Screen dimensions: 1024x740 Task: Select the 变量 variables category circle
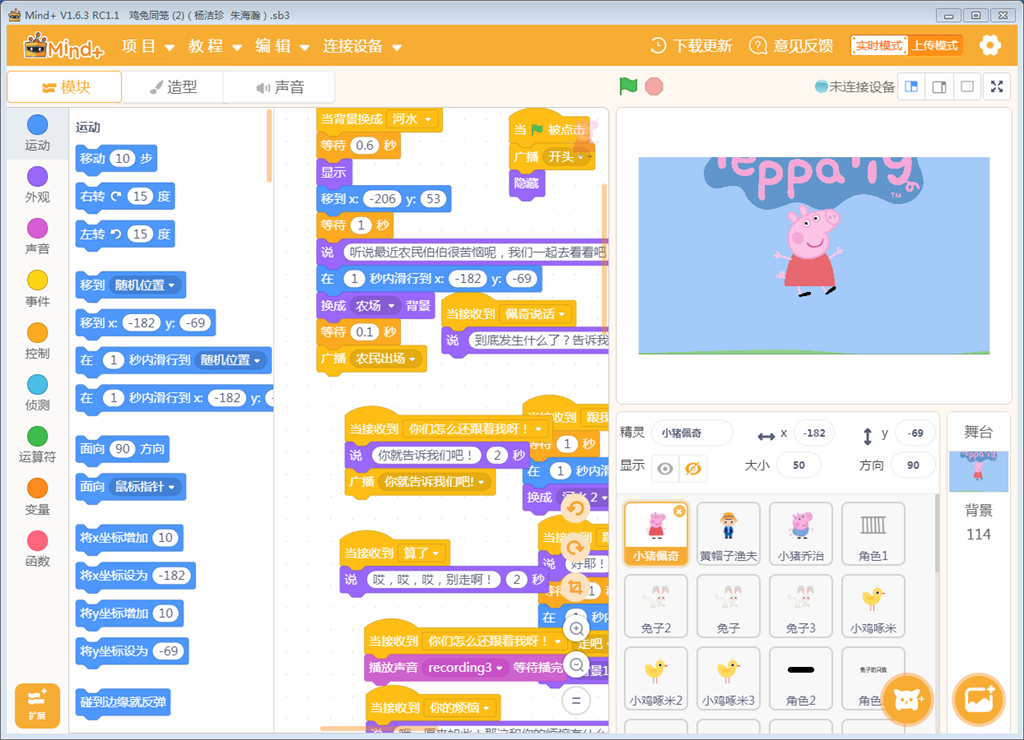(37, 488)
